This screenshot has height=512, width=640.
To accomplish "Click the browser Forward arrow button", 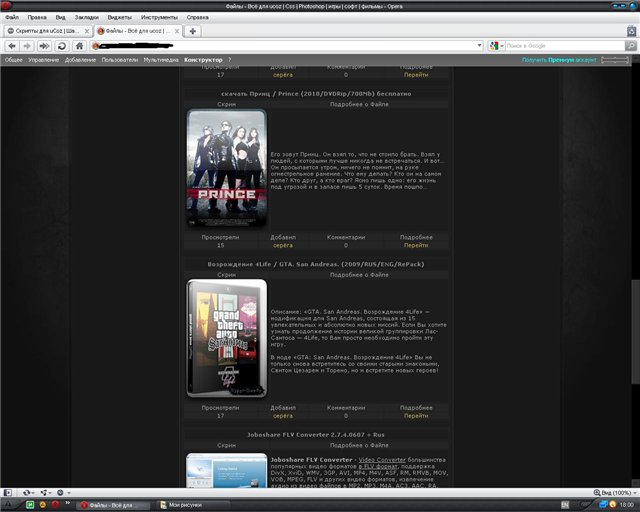I will tap(29, 46).
